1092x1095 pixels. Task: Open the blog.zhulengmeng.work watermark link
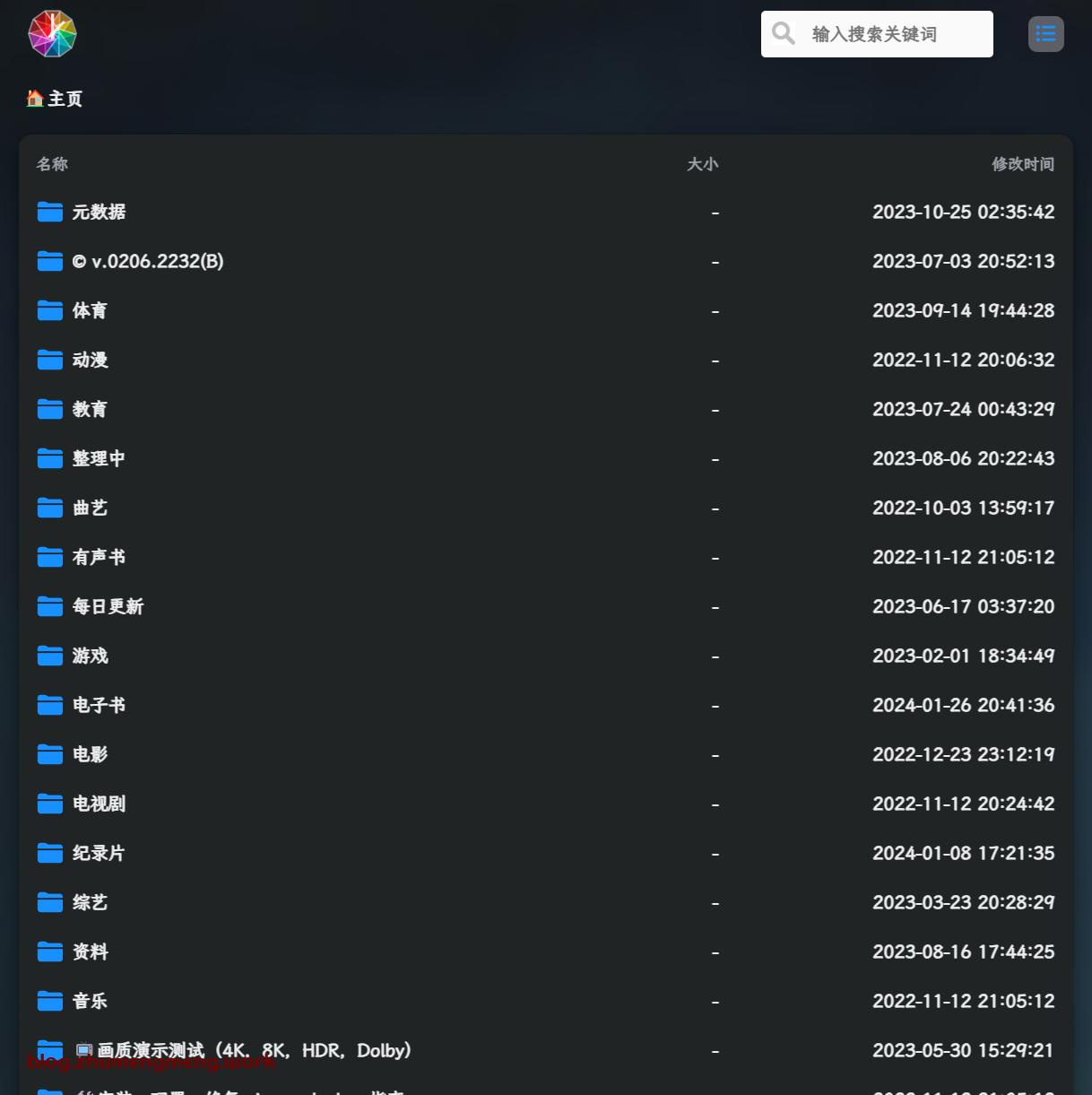click(x=150, y=1061)
